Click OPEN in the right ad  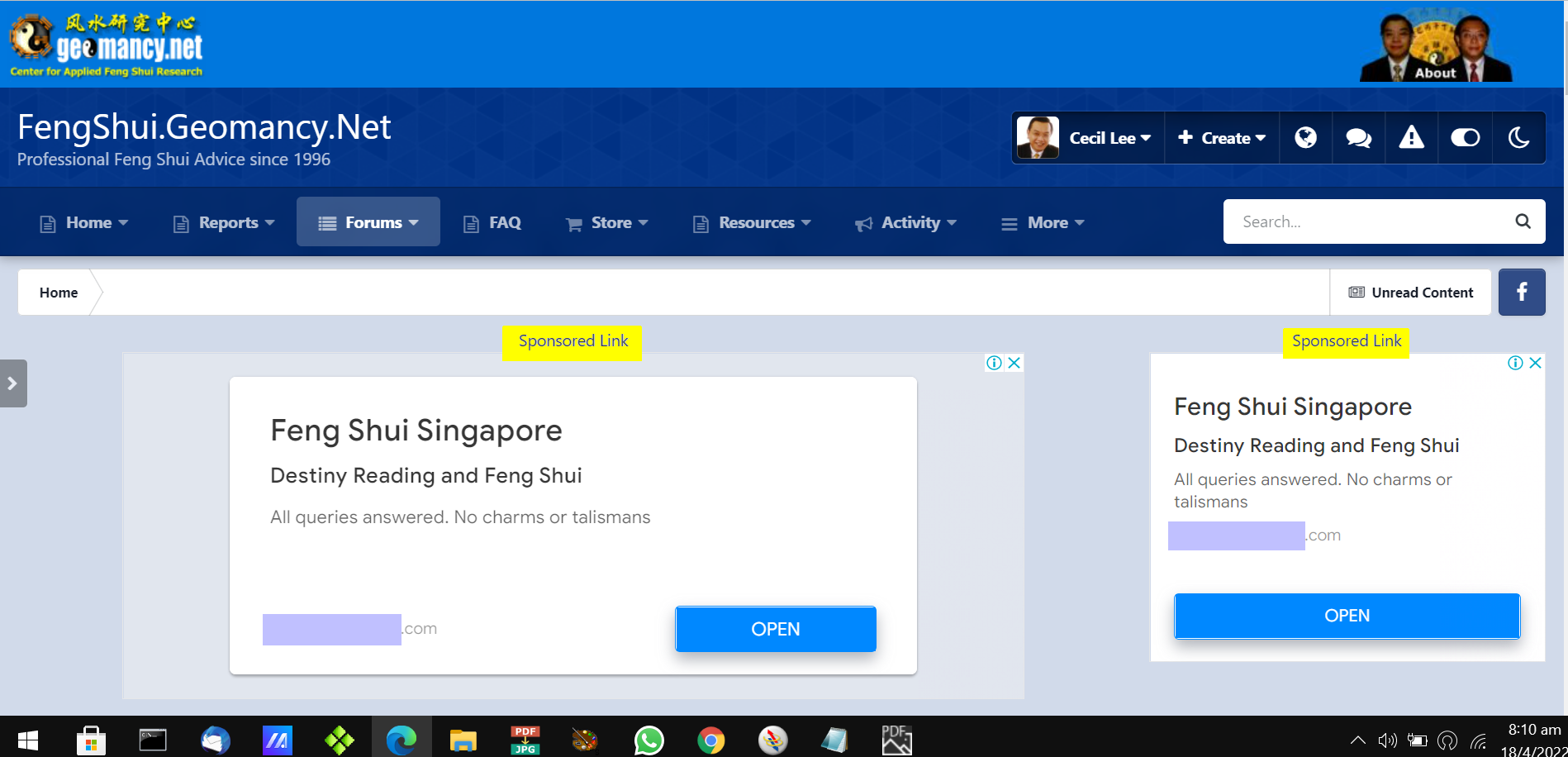pos(1347,616)
